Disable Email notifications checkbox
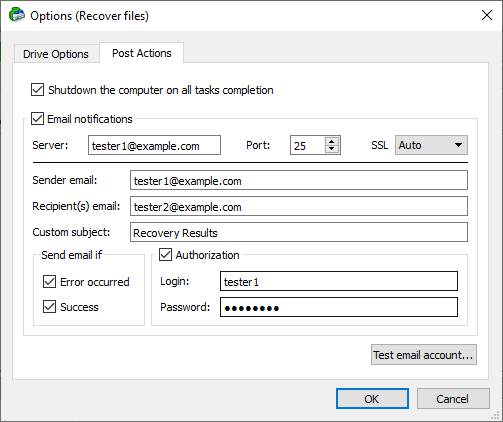Screen dimensions: 503x422 pos(37,119)
